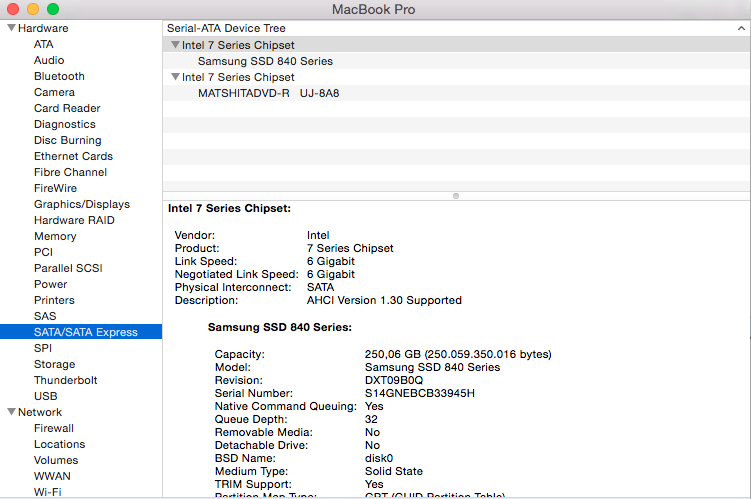This screenshot has width=751, height=499.
Task: Open the WWAN category
Action: (52, 476)
